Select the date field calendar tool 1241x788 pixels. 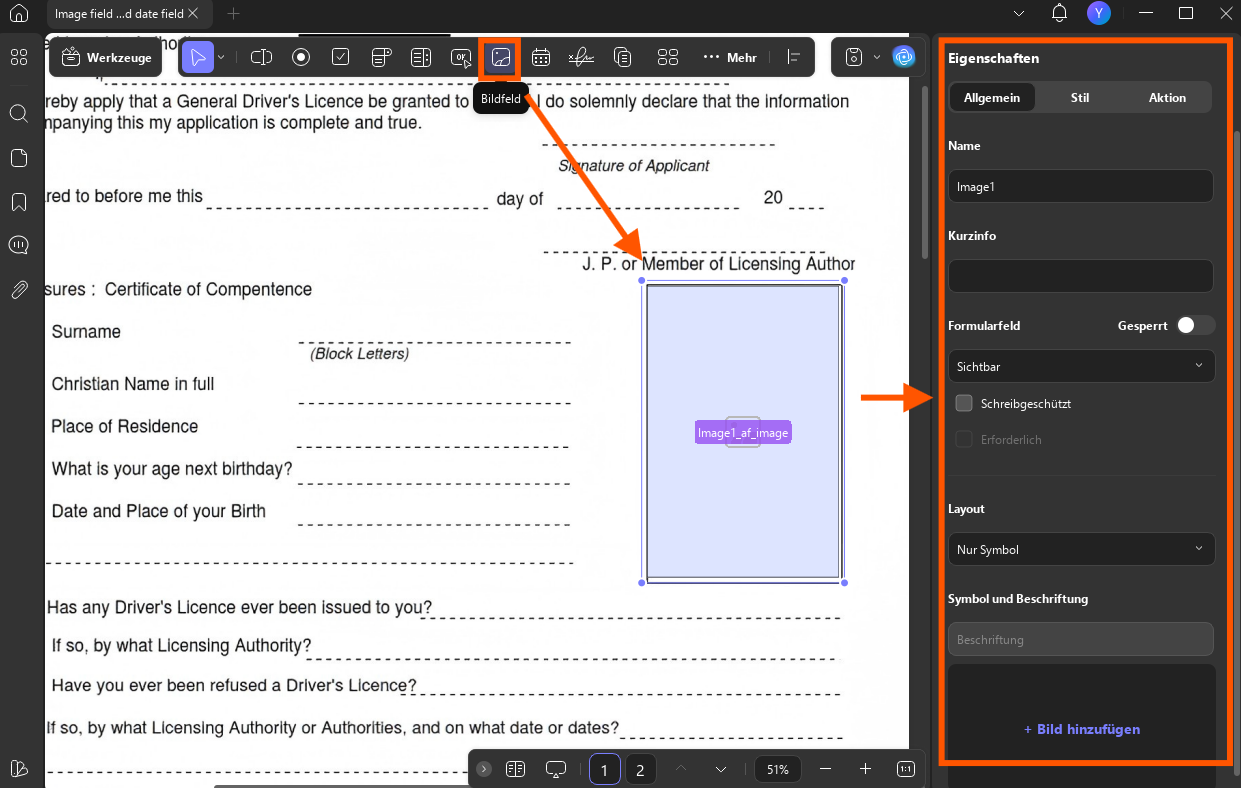541,58
